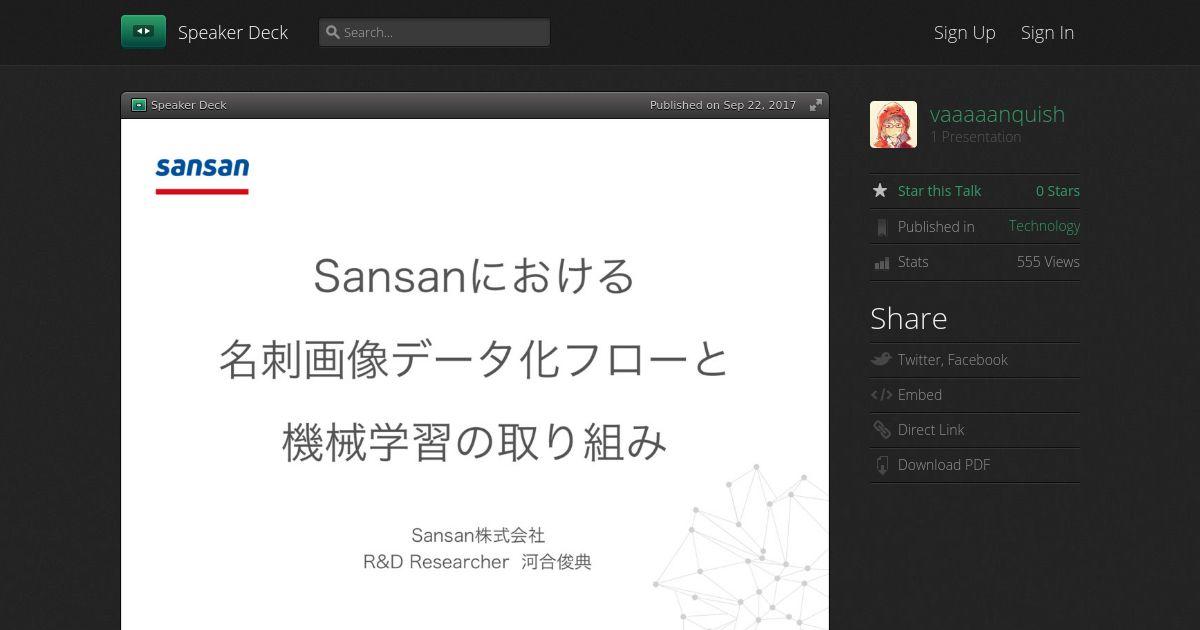Screen dimensions: 1200x630
Task: Open the Speaker Deck home text link
Action: [233, 32]
